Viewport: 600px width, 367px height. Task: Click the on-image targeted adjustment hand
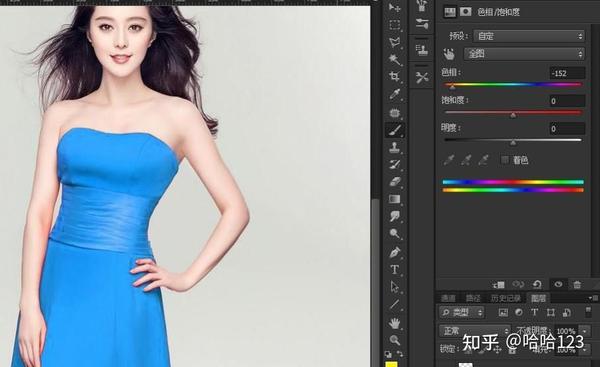click(449, 54)
